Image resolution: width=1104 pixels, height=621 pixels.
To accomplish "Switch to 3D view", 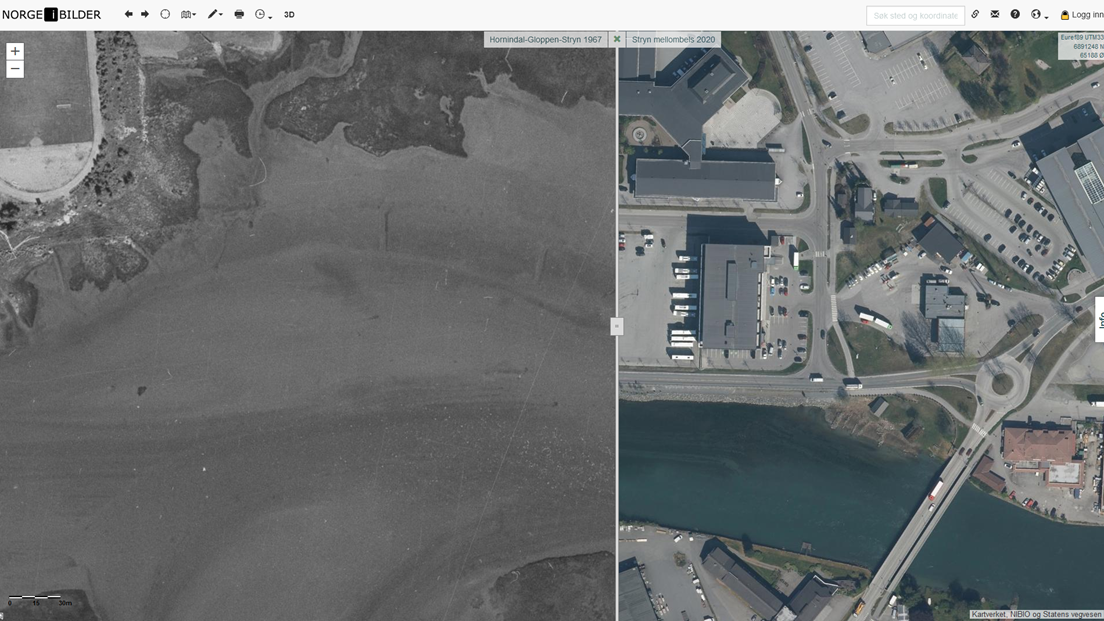I will point(289,15).
